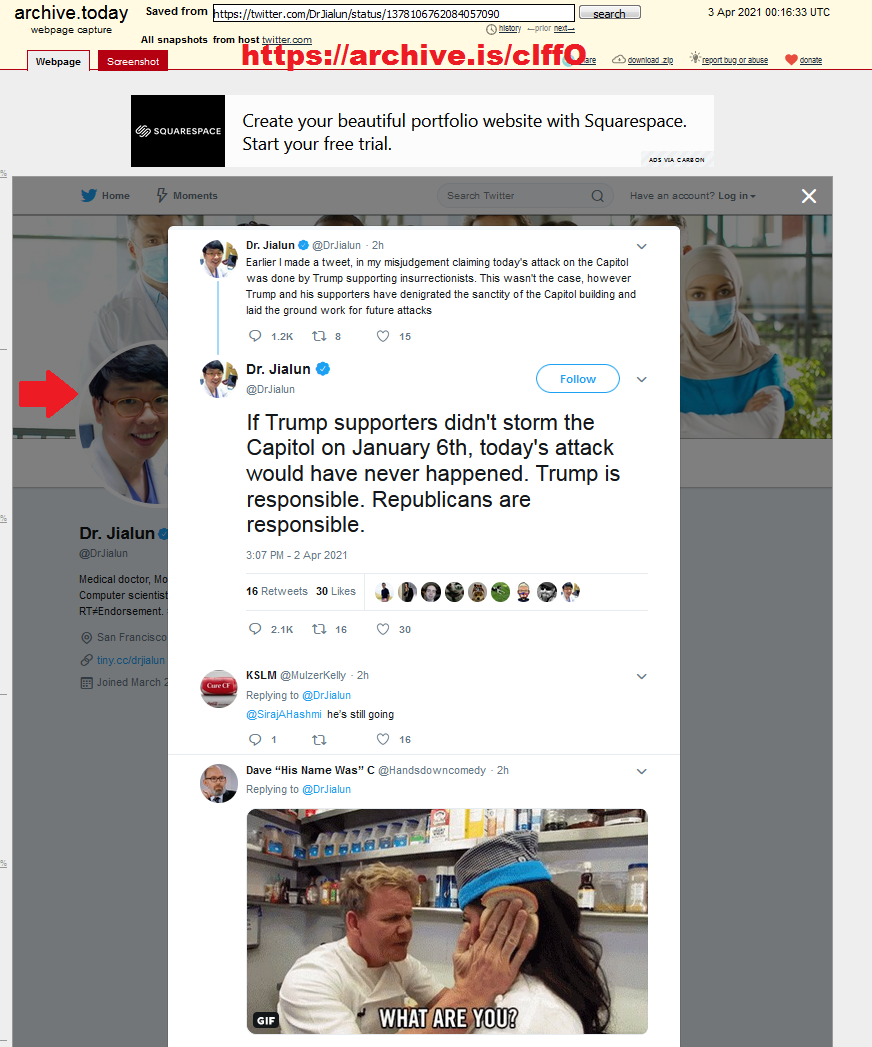Open the chevron menu beside the Follow button

[x=642, y=379]
